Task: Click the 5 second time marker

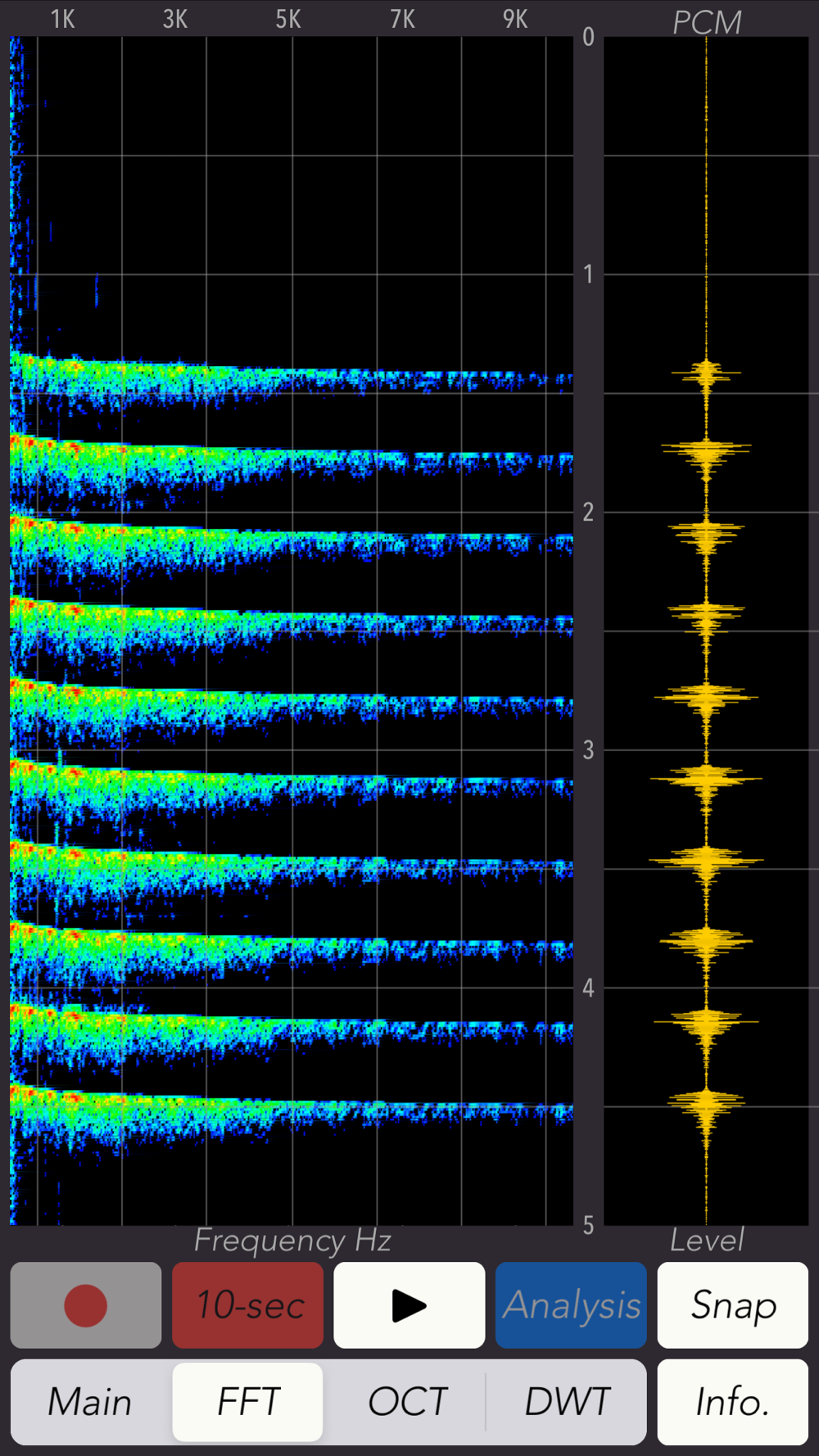Action: [x=588, y=1225]
